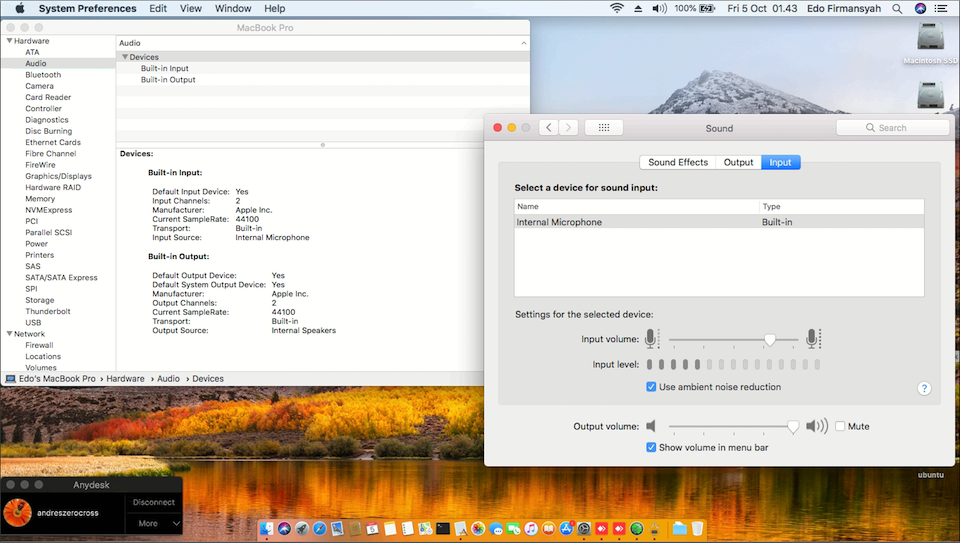The height and width of the screenshot is (543, 960).
Task: Launch Siri from the Dock
Action: pos(284,528)
